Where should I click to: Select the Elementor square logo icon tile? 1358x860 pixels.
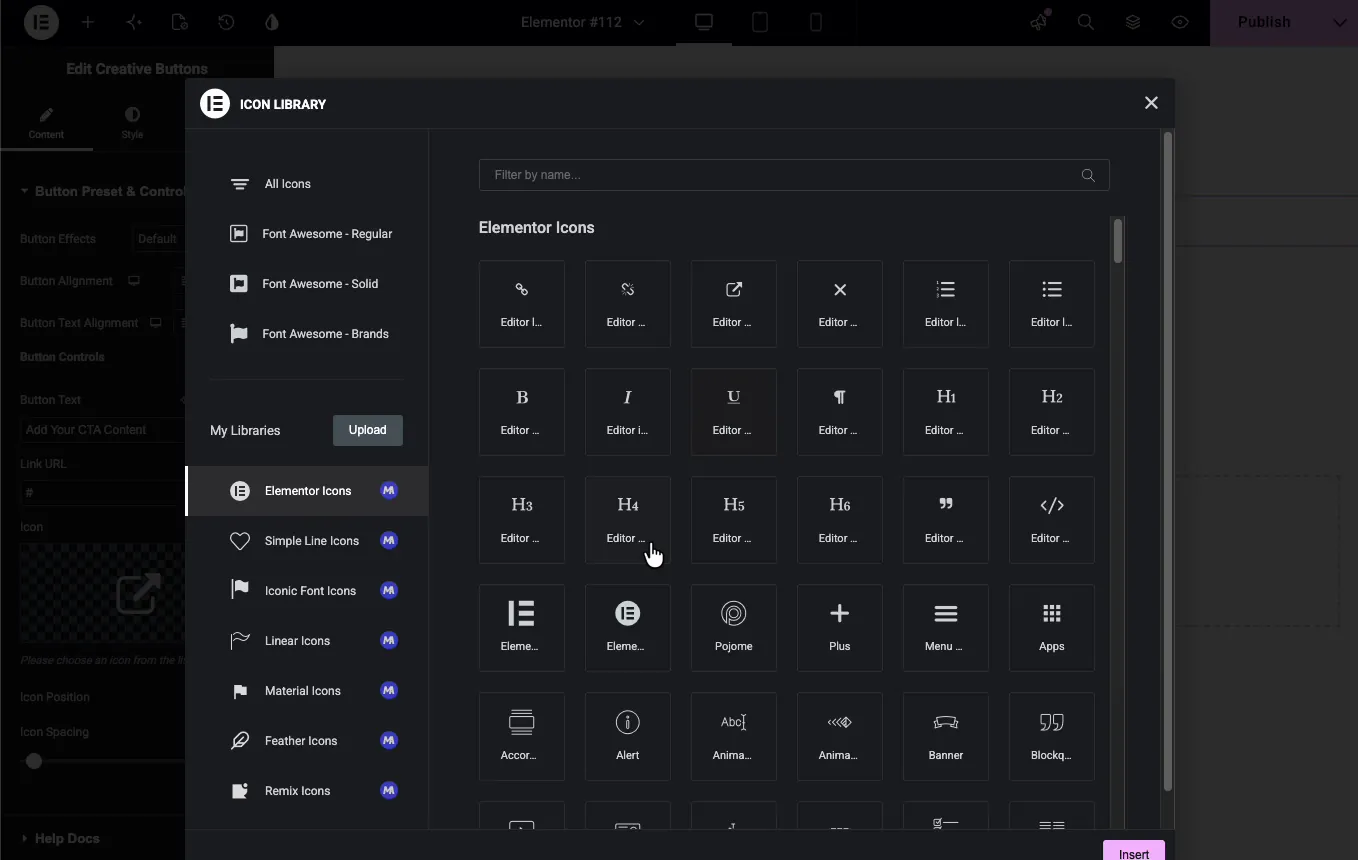522,628
